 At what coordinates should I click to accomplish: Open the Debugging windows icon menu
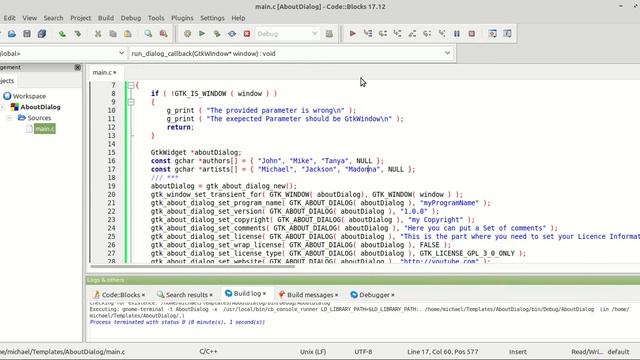[x=492, y=34]
